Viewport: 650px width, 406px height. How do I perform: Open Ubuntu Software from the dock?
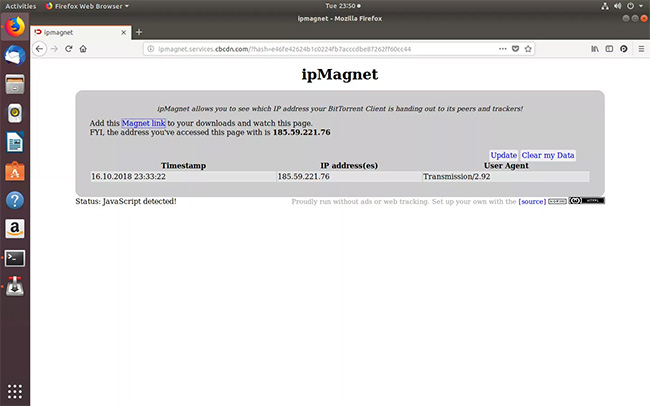15,171
